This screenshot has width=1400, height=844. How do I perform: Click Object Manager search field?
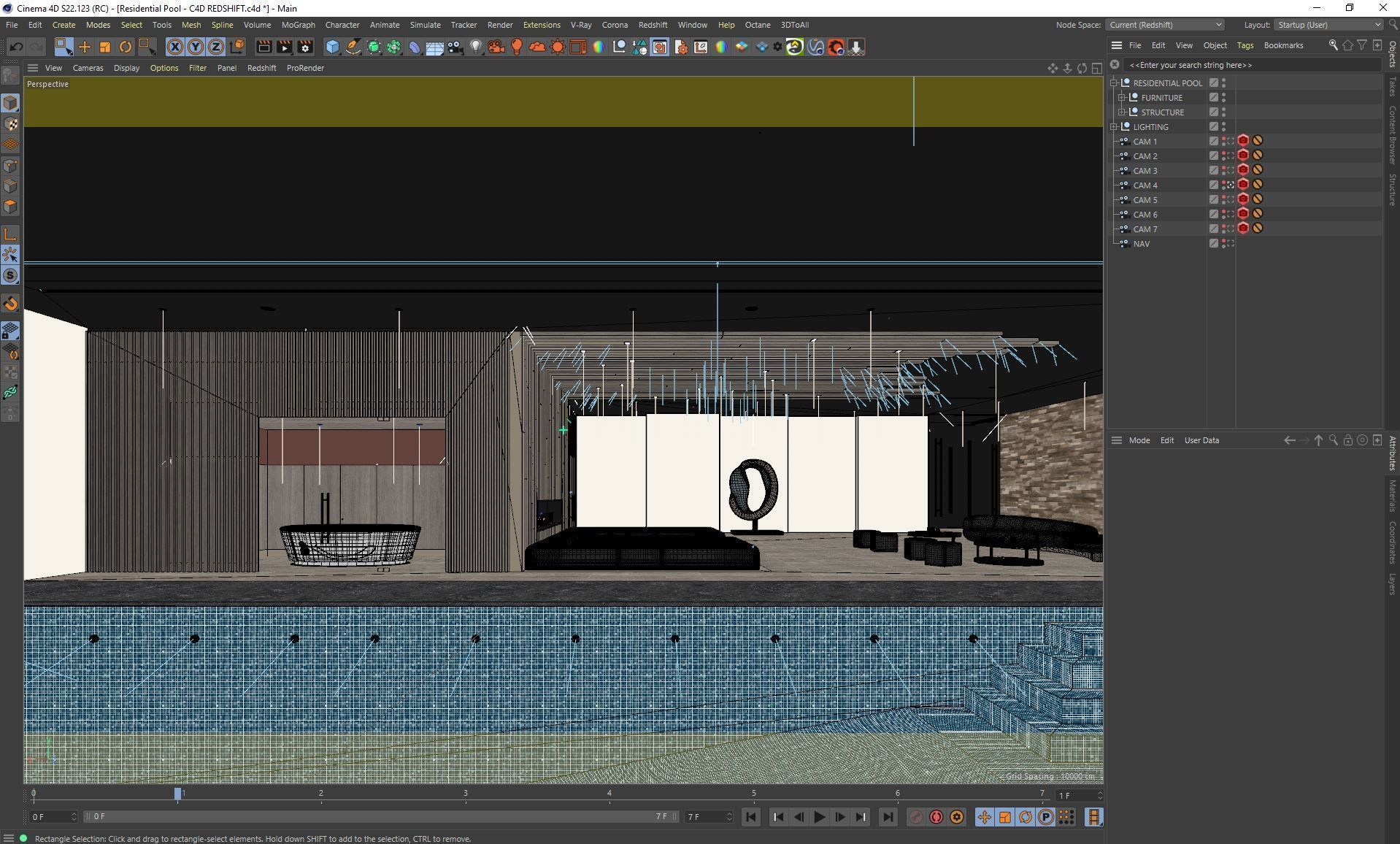(1251, 65)
